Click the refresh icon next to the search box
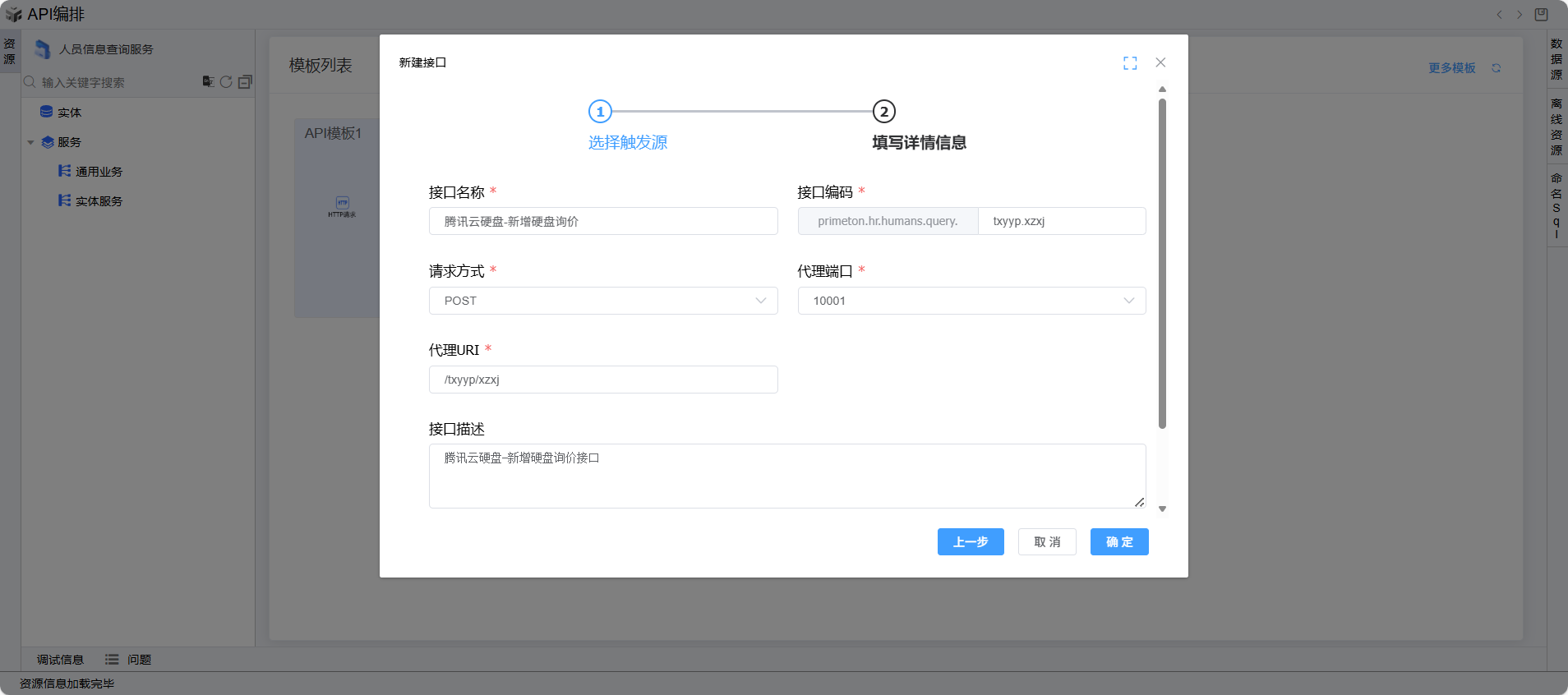Image resolution: width=1568 pixels, height=695 pixels. [226, 82]
